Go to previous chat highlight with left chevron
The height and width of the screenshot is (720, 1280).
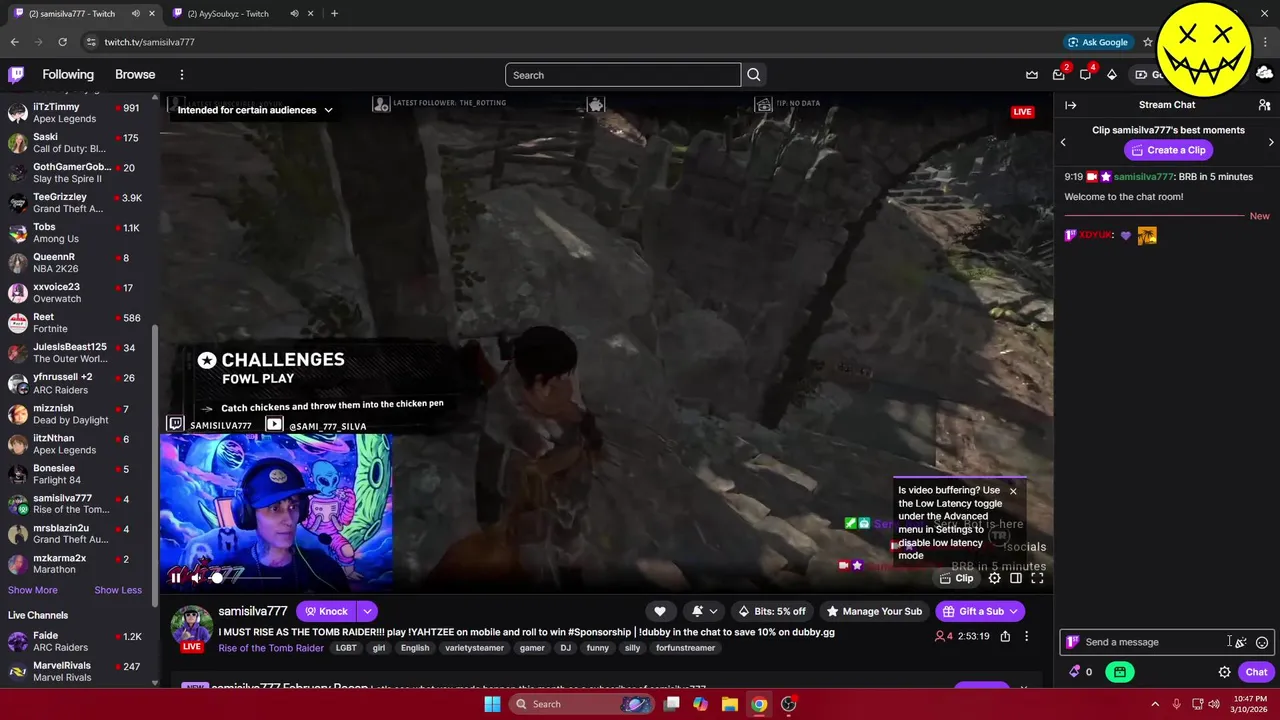point(1063,142)
